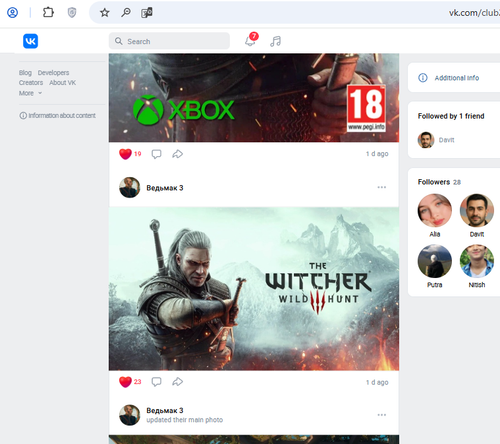Open follower Putra's profile picture
Screen dimensions: 500x444
point(435,261)
